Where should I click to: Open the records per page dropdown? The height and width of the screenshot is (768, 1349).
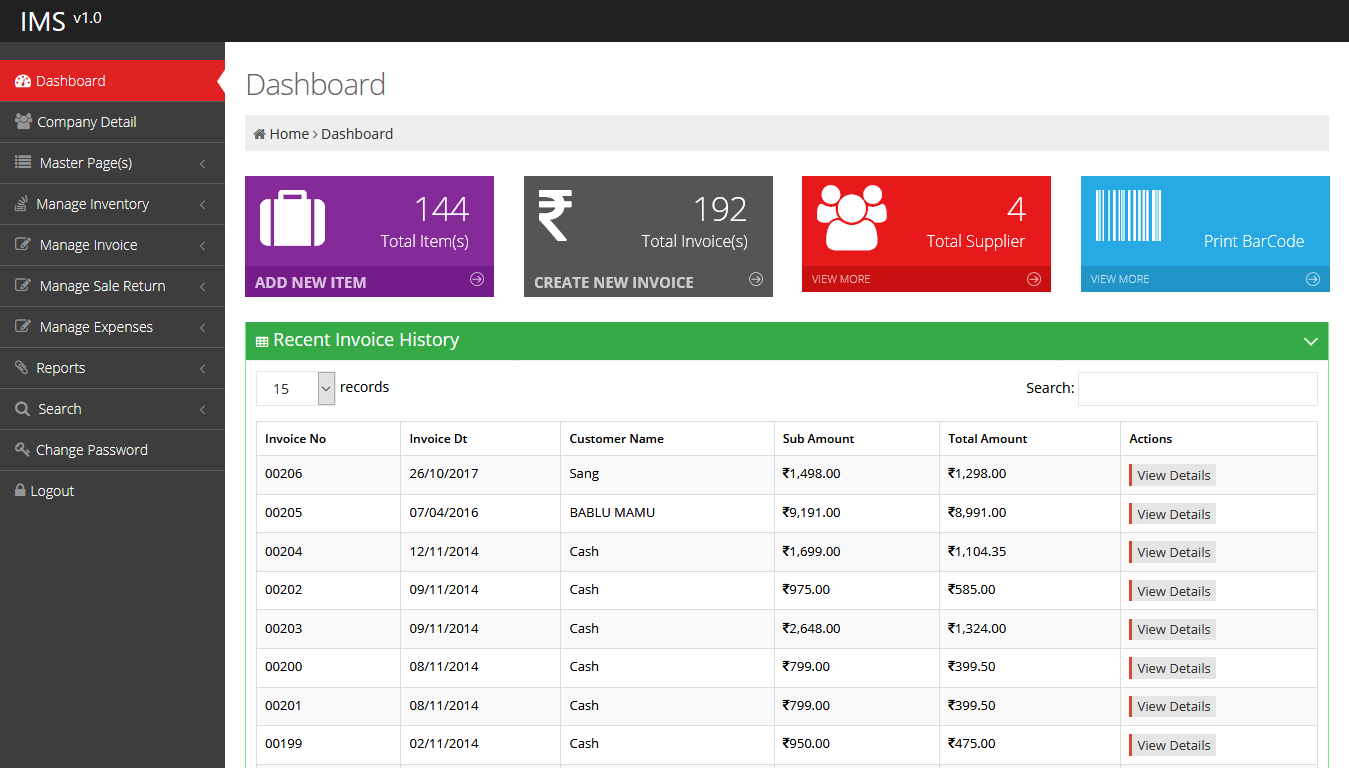coord(296,389)
